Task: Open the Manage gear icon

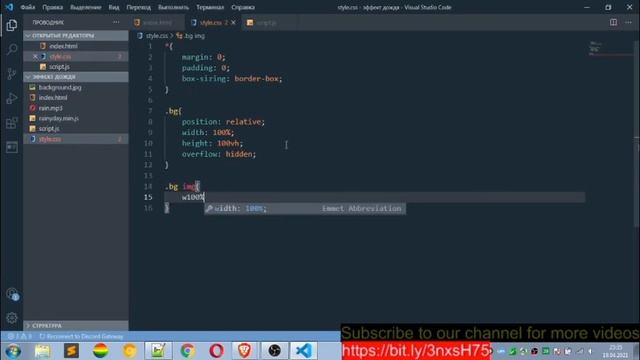Action: click(x=12, y=318)
